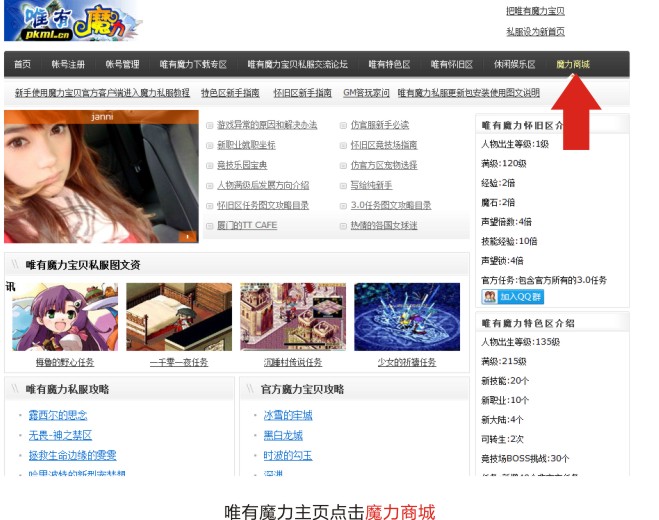Click the 私服设为新首页 link
This screenshot has height=520, width=659.
click(535, 32)
